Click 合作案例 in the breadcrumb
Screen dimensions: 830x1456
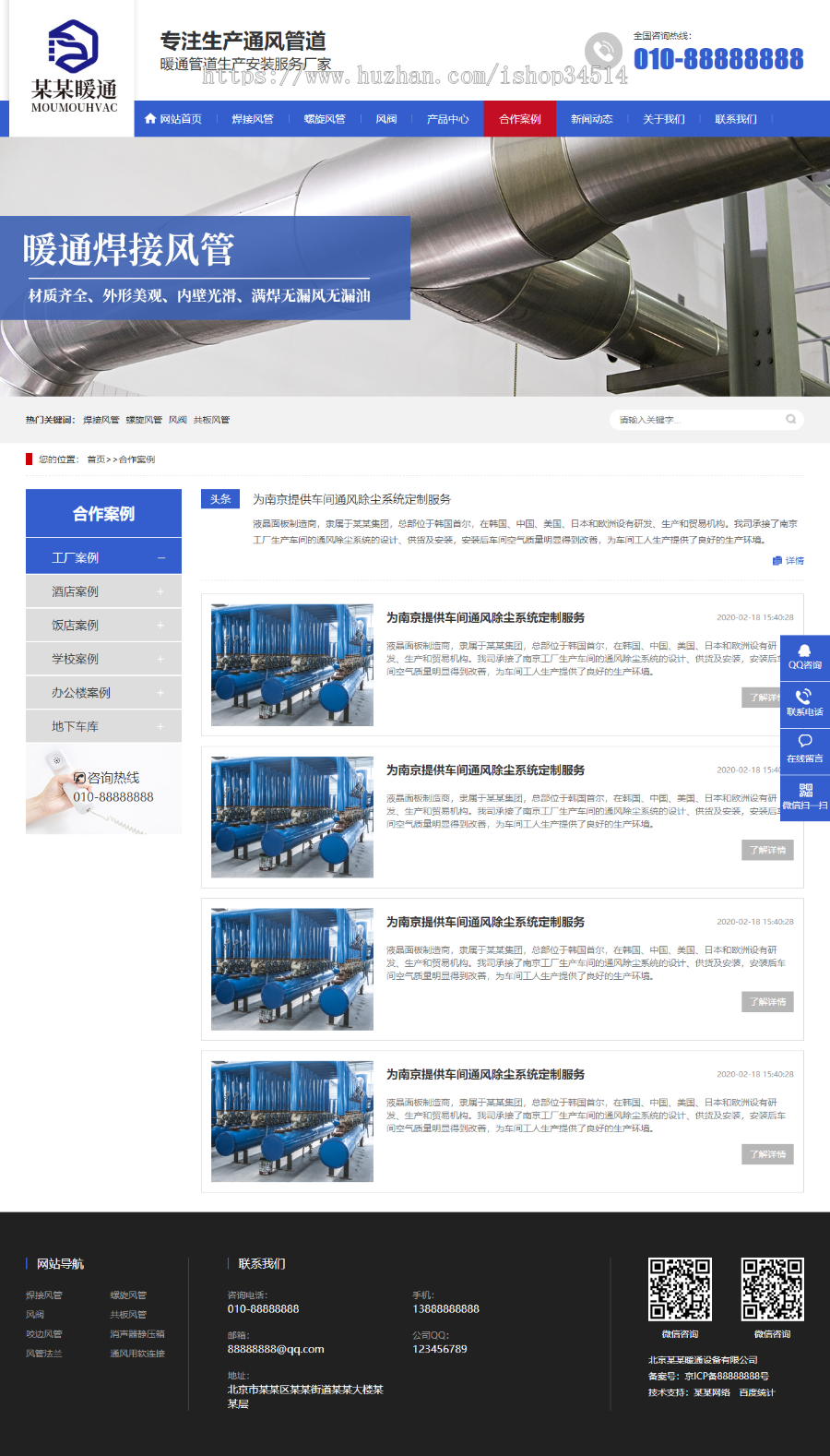click(x=136, y=459)
